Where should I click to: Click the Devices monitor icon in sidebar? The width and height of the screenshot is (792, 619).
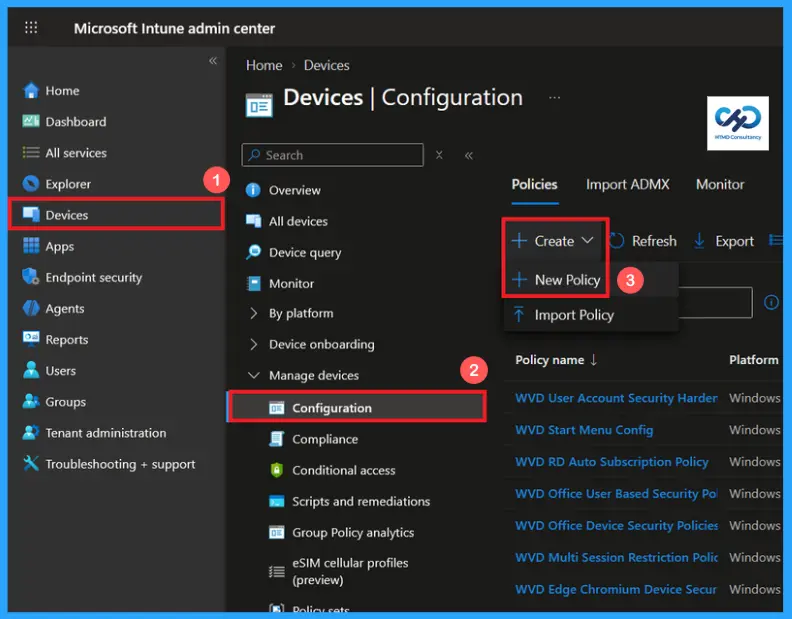(x=31, y=215)
